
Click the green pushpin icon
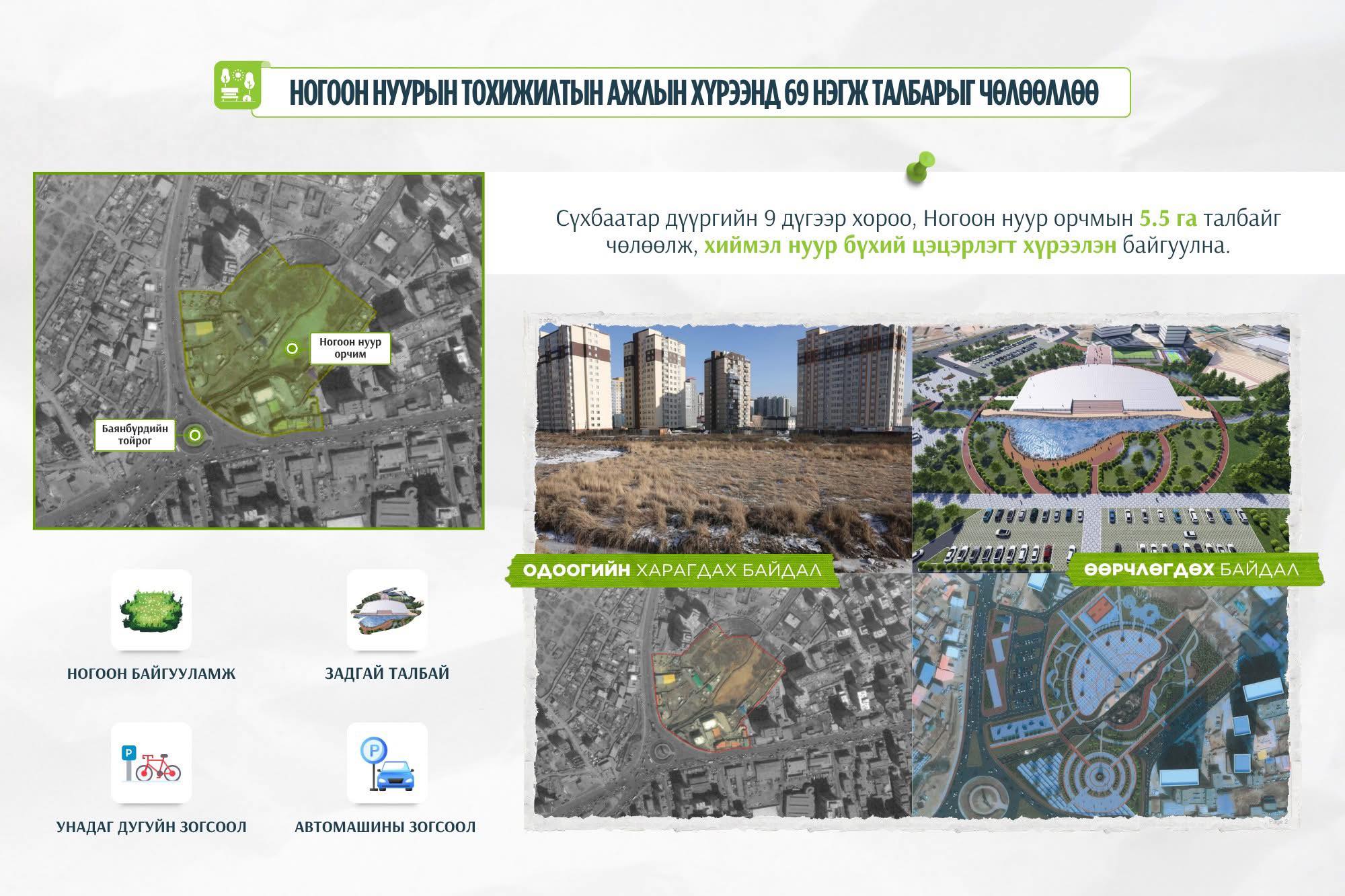tap(919, 168)
